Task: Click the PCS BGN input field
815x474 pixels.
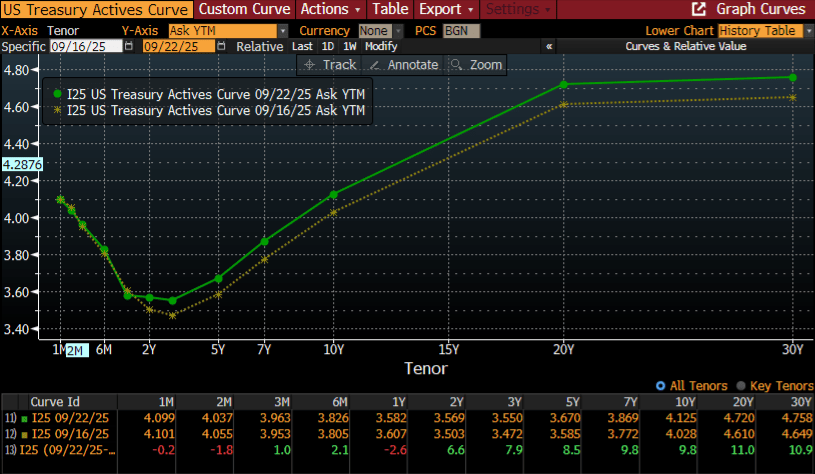Action: (x=456, y=31)
